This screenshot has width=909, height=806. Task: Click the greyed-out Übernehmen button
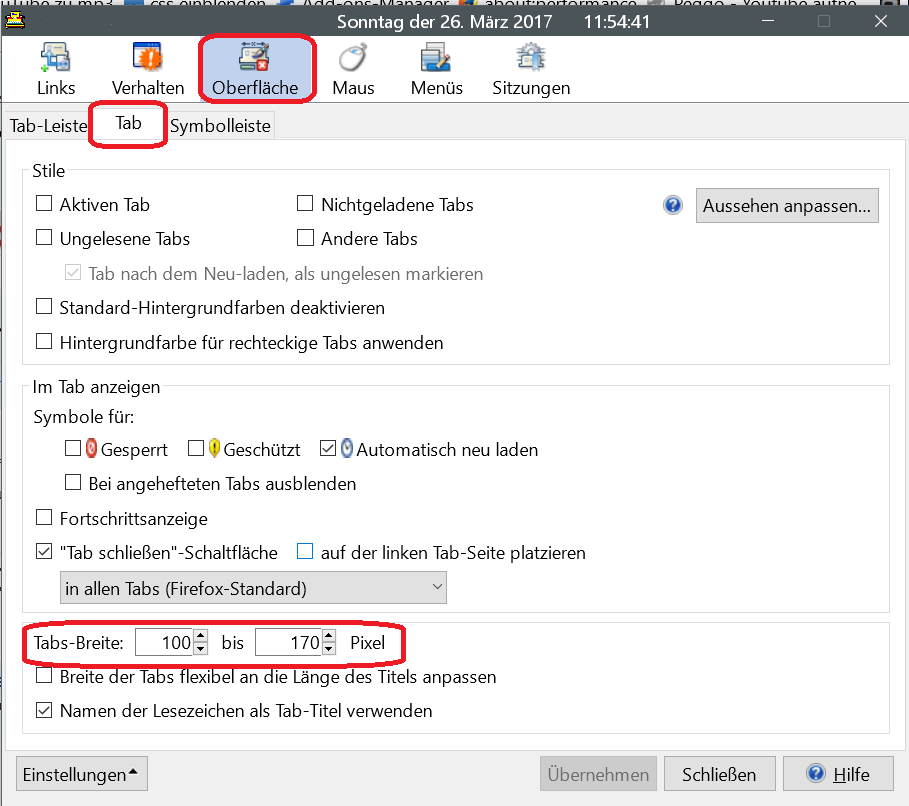pos(598,774)
